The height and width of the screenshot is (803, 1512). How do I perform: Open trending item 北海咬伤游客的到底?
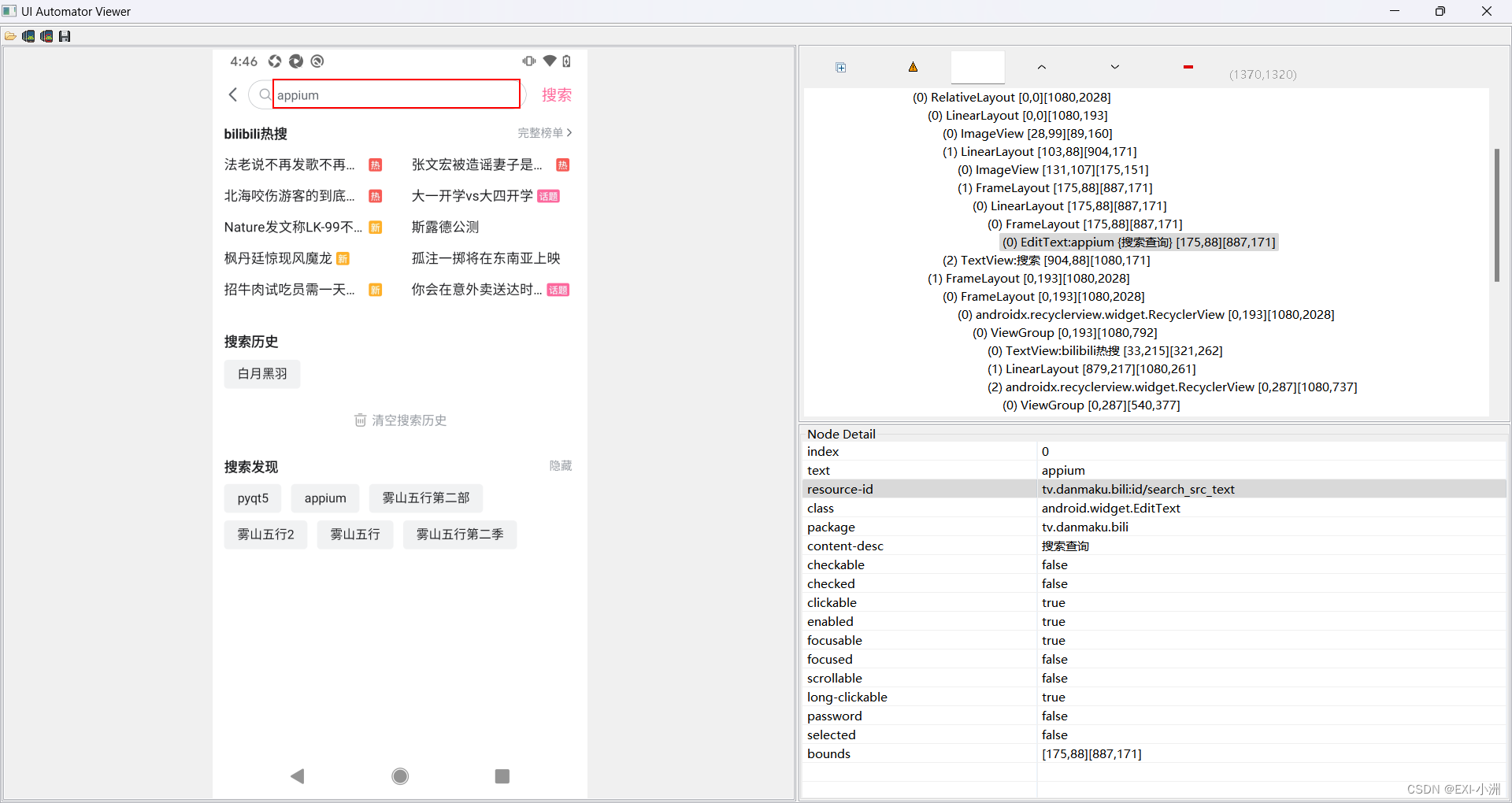289,196
